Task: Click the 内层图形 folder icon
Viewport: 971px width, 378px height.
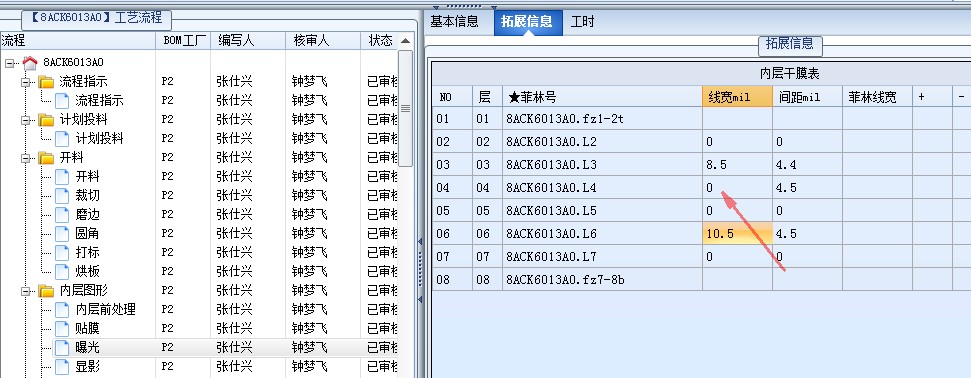Action: click(46, 291)
